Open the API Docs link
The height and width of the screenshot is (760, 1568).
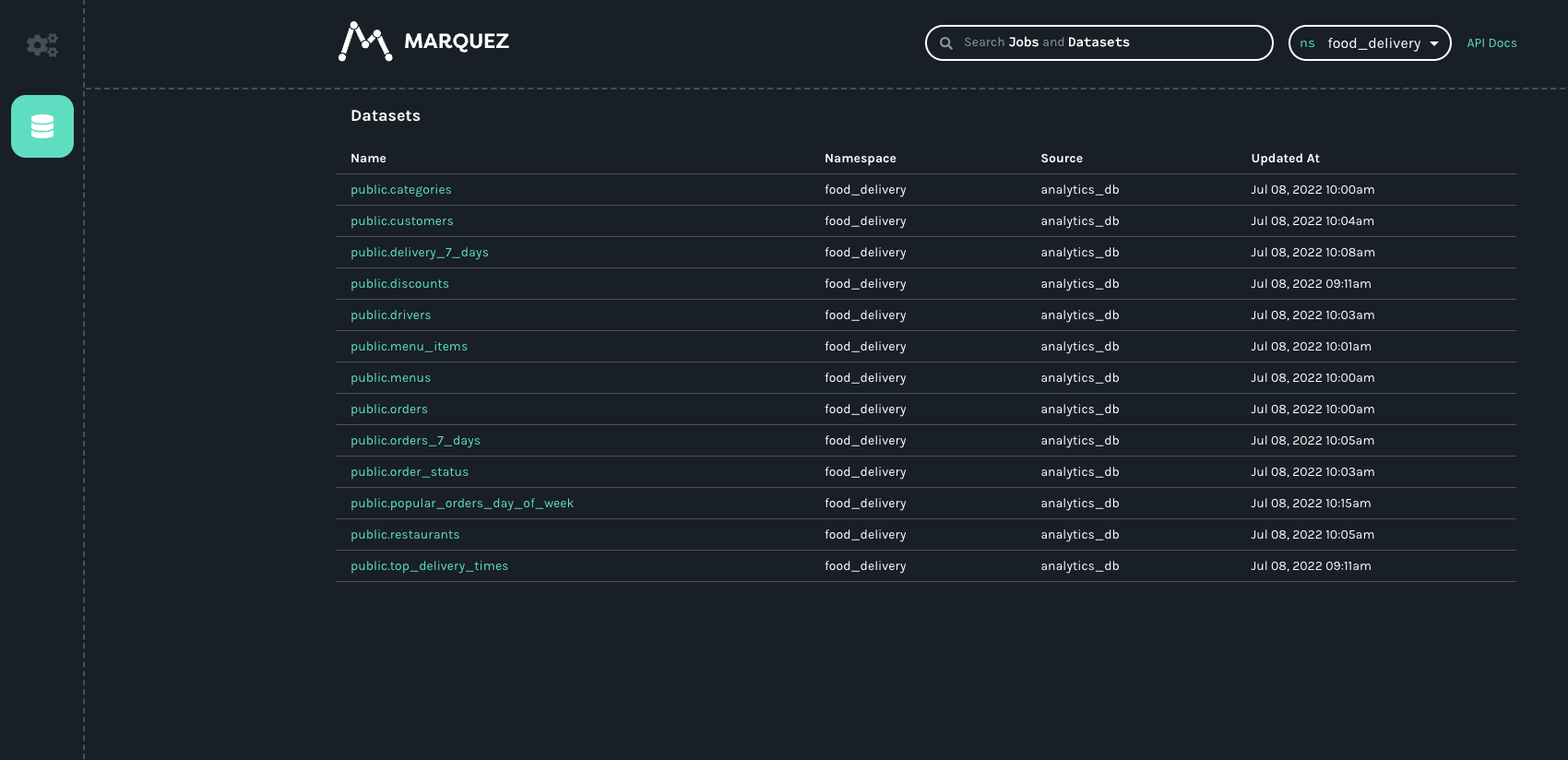[x=1491, y=43]
